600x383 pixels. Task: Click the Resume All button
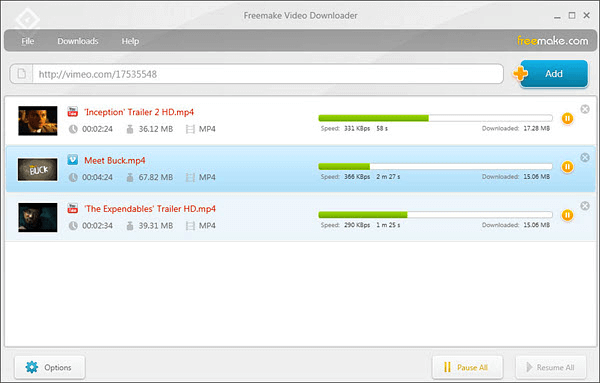pos(551,367)
